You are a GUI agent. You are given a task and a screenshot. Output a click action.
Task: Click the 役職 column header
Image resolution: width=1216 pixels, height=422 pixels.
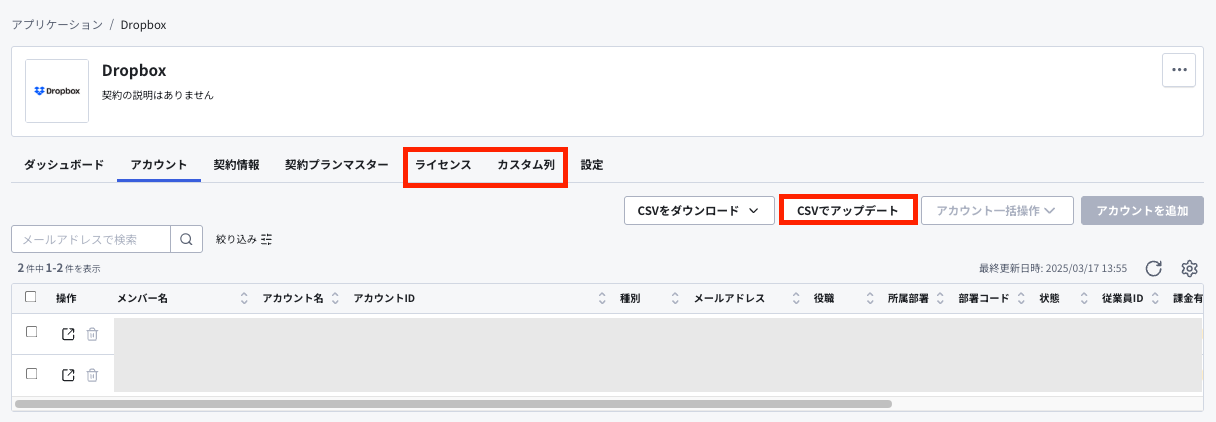click(825, 299)
